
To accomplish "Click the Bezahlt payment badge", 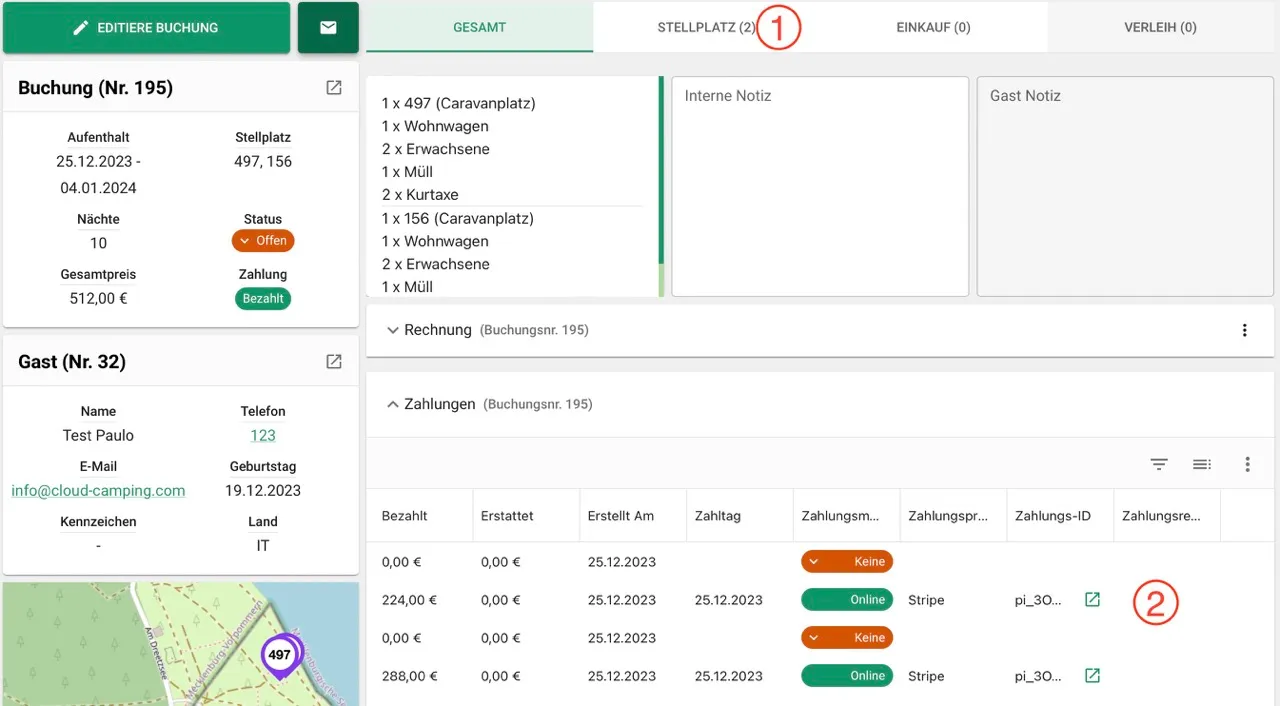I will pyautogui.click(x=263, y=298).
